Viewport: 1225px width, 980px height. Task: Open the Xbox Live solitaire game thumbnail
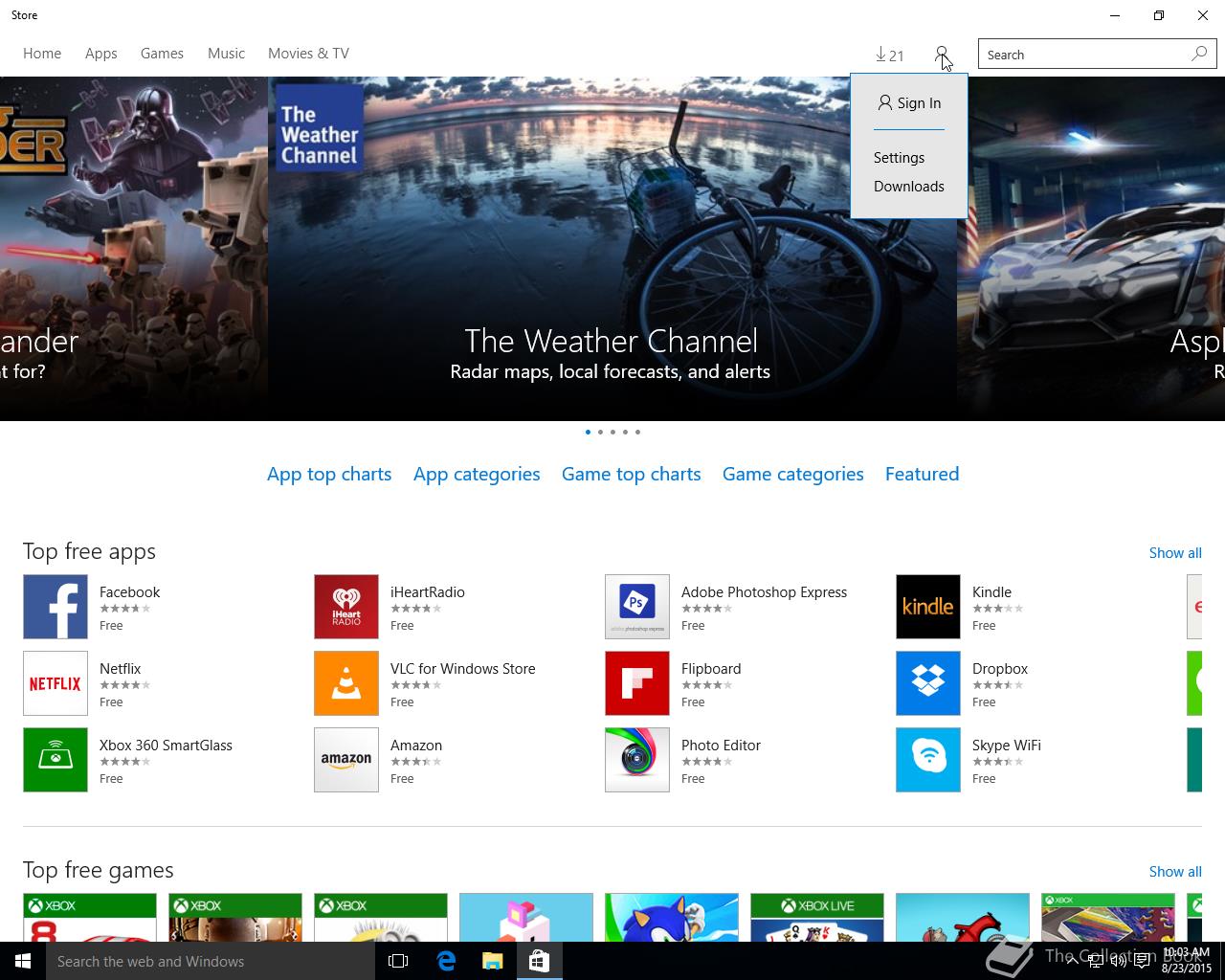click(x=817, y=918)
